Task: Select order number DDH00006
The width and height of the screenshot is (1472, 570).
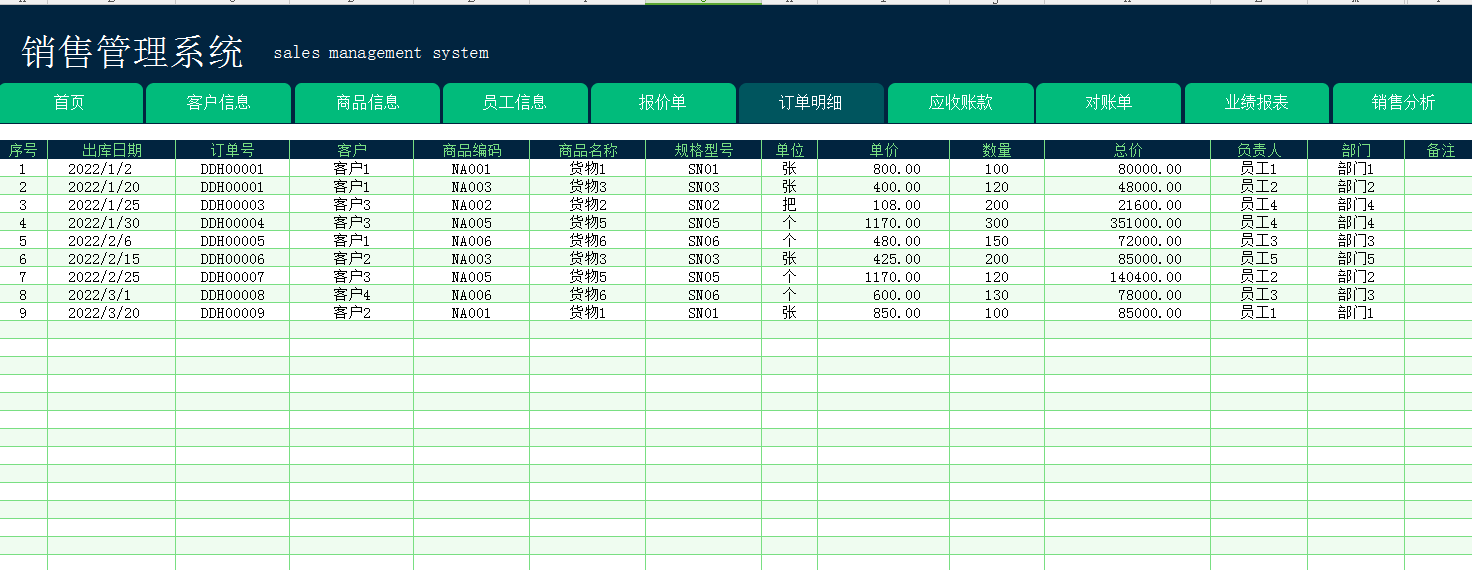Action: tap(232, 259)
